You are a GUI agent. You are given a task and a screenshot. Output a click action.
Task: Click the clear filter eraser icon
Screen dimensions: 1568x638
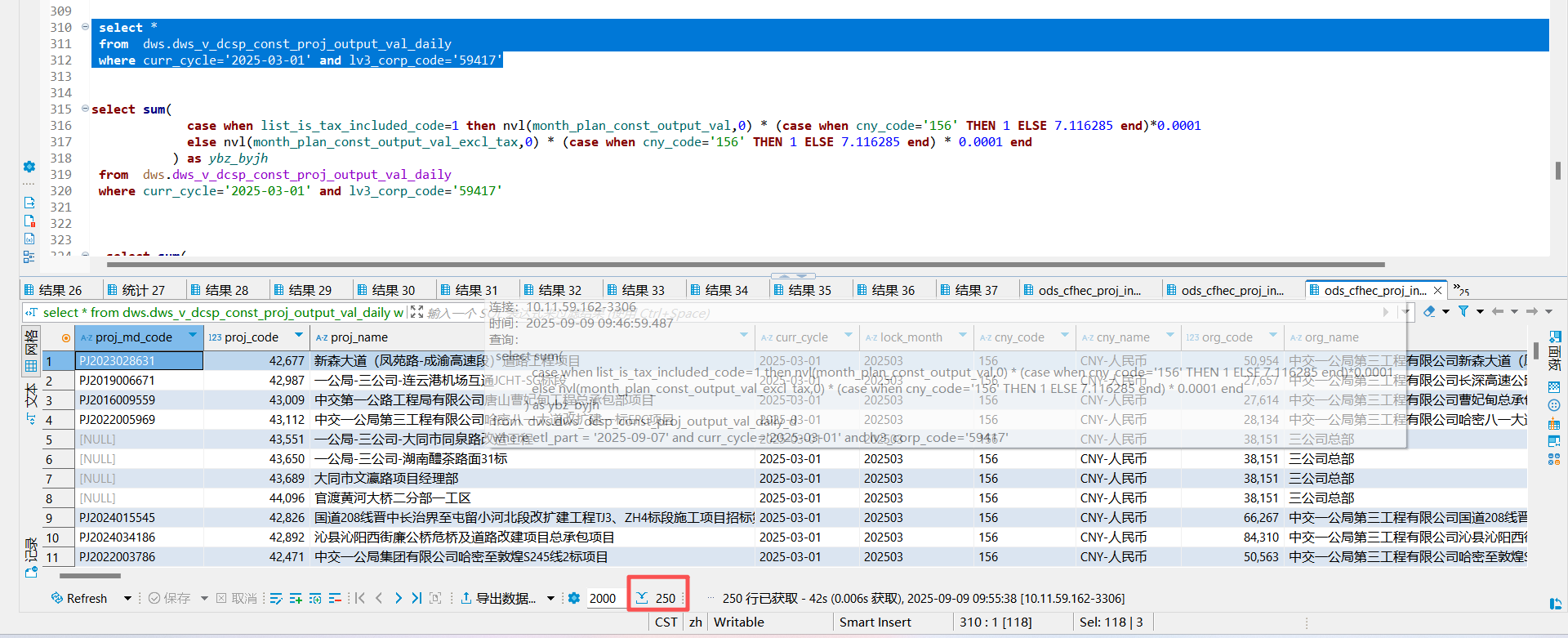pos(1429,311)
